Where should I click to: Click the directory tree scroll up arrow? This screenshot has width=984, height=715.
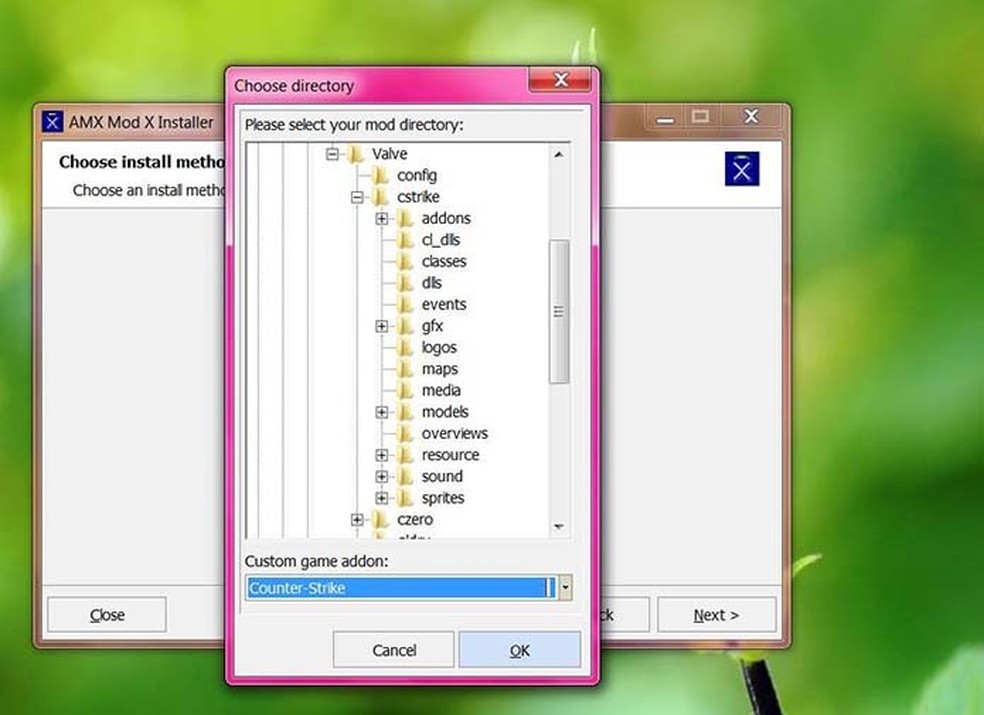pos(559,154)
